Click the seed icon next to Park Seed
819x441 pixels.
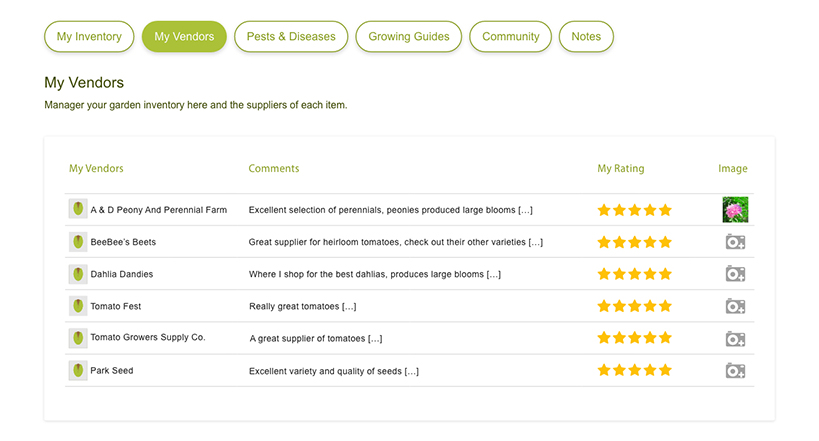tap(78, 370)
